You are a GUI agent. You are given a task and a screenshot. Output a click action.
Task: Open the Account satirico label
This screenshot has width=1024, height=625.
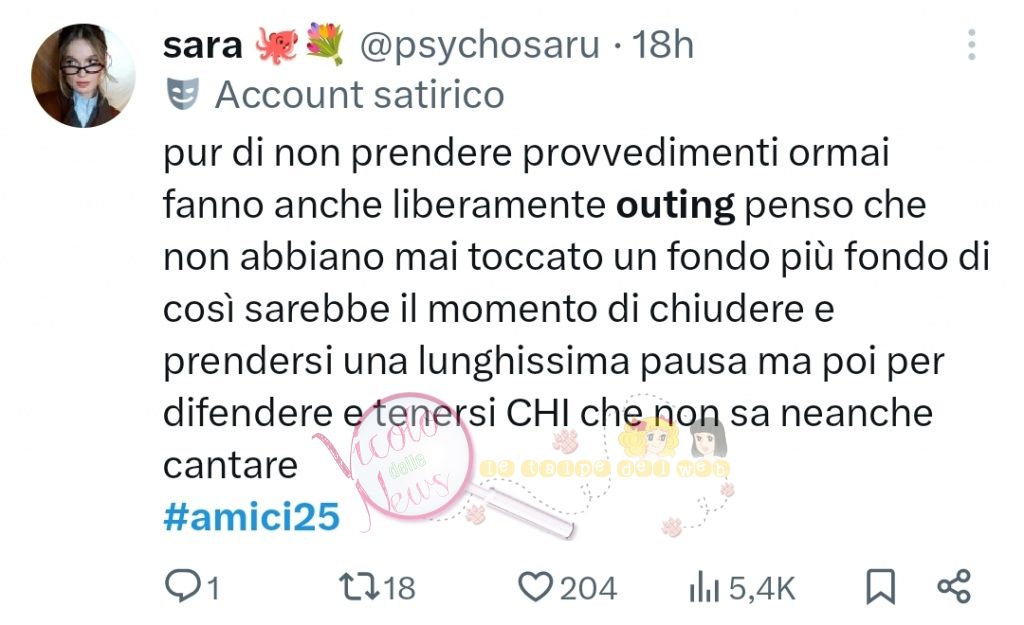tap(360, 95)
